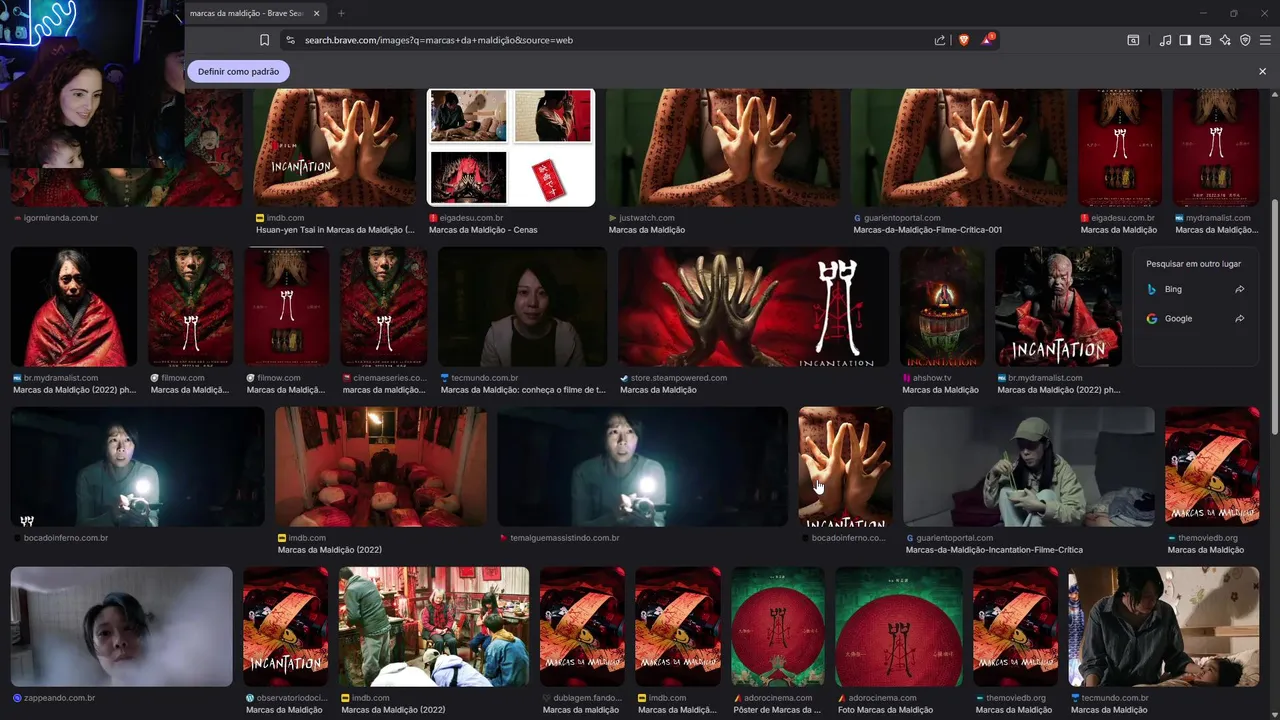The image size is (1280, 720).
Task: Open the bocadoinferno.com.br flashlight image
Action: click(x=138, y=467)
